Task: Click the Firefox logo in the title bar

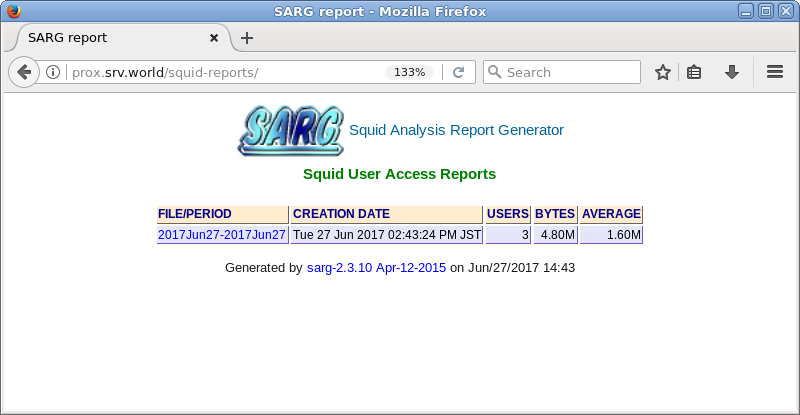Action: point(14,11)
